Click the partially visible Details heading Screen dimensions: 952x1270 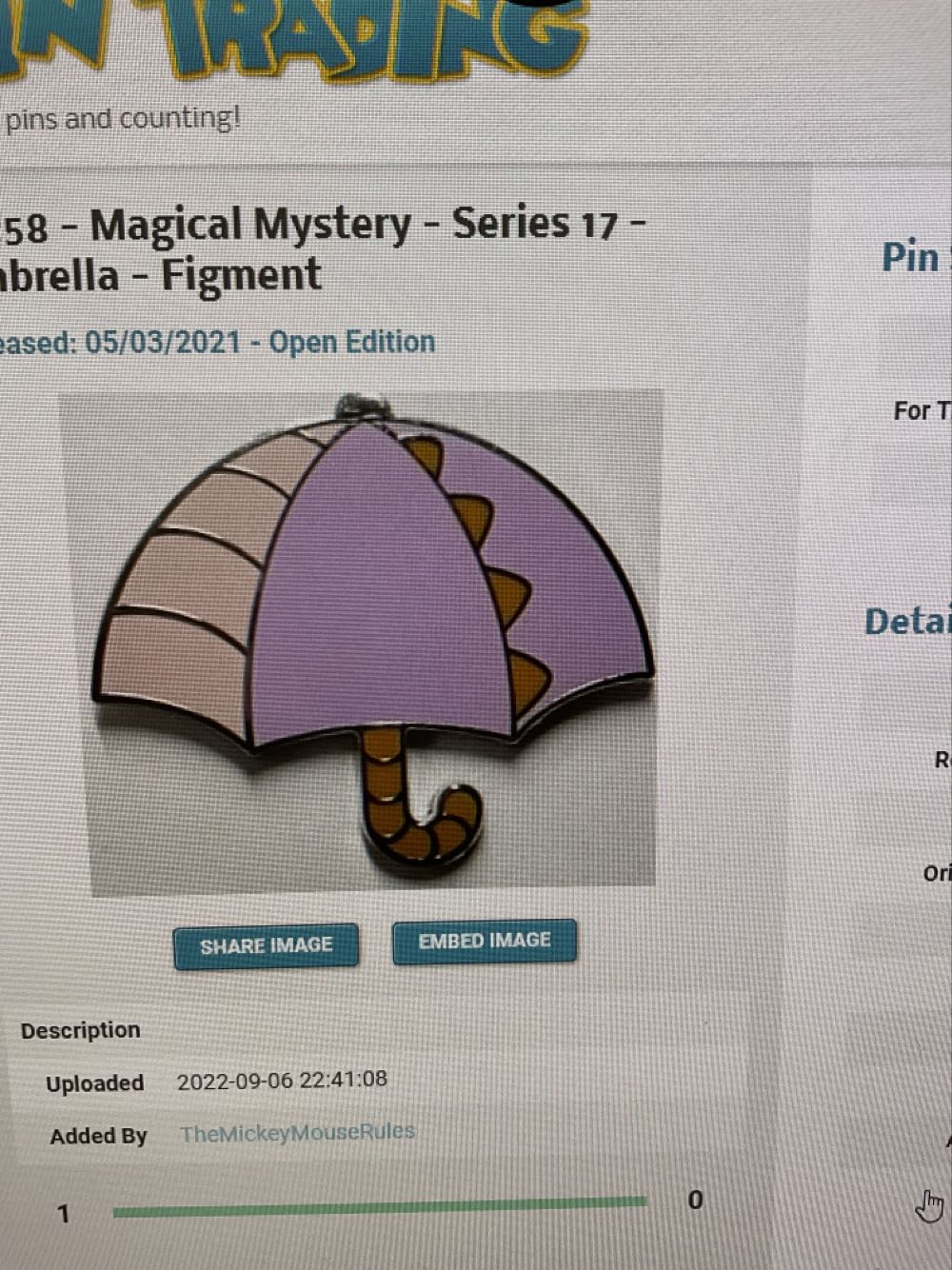(907, 622)
